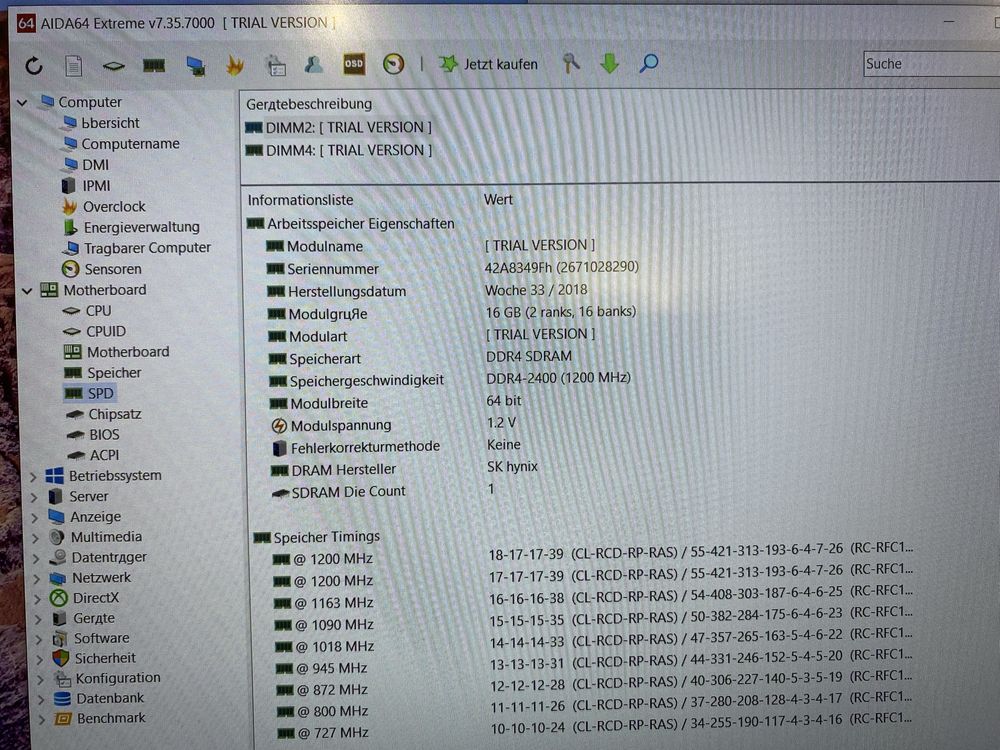Click the Modulspannung lightning icon
Screen dimensions: 1000x750
click(x=279, y=425)
